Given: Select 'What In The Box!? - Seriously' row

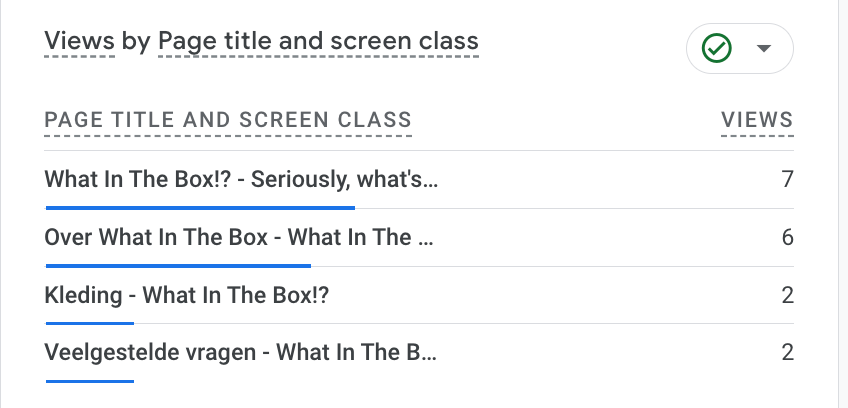Looking at the screenshot, I should [x=241, y=180].
